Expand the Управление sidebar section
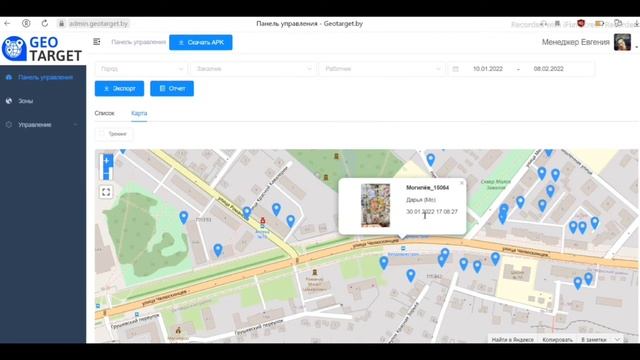This screenshot has height=360, width=640. tap(43, 124)
